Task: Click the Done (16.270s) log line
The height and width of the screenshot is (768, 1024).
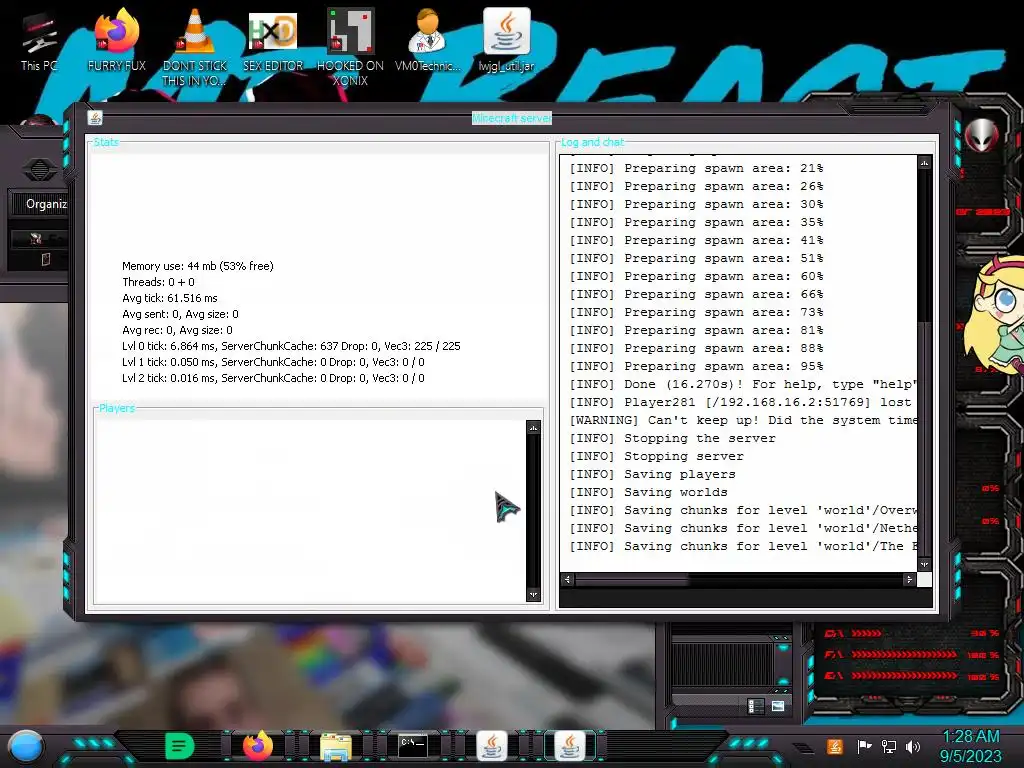Action: coord(743,385)
